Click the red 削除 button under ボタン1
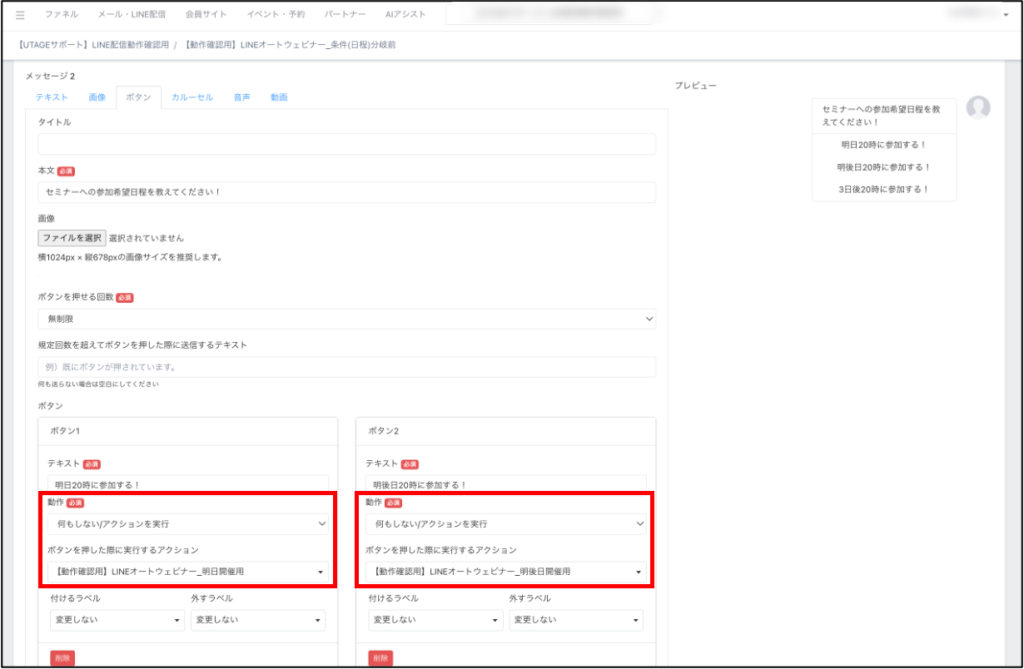 62,658
